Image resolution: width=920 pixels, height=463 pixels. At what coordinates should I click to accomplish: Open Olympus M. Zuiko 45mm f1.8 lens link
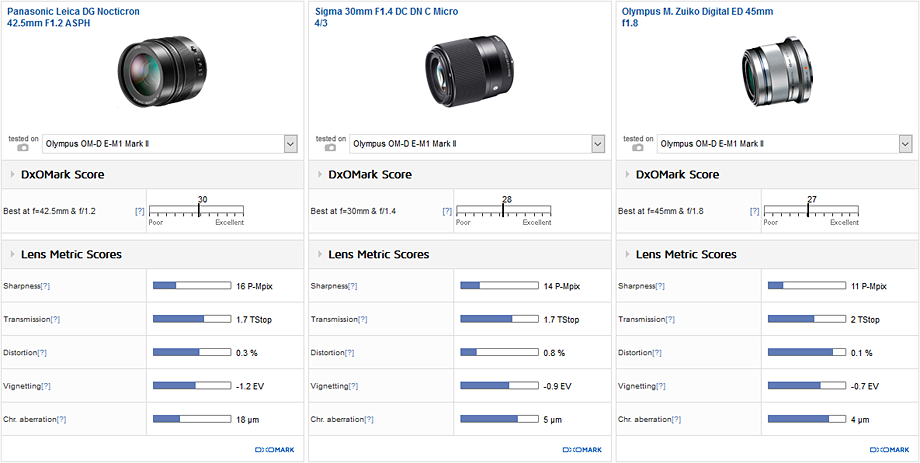698,18
